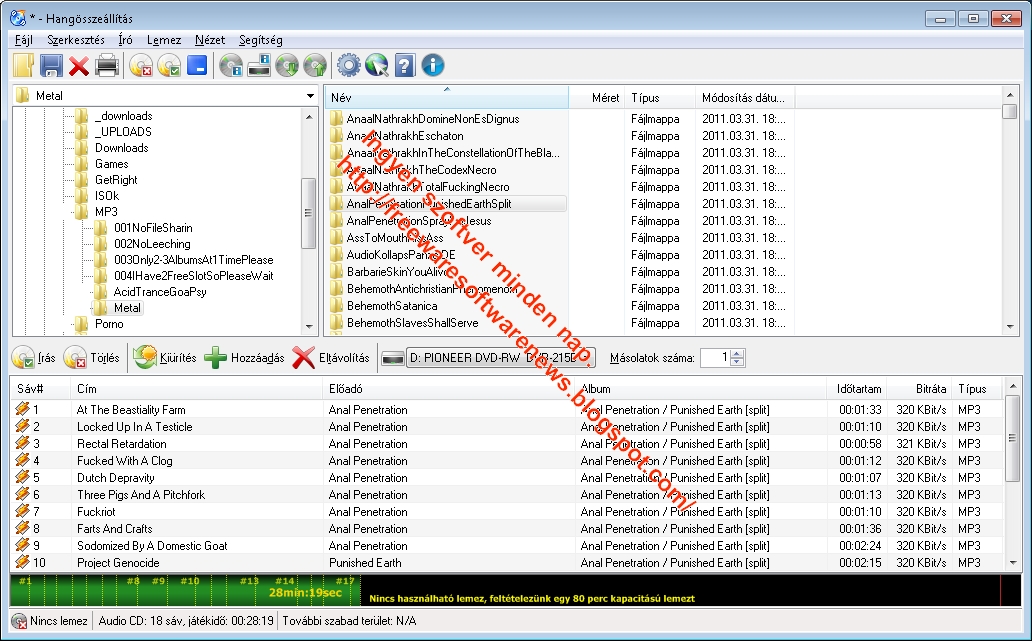Click the disc icon with the green up arrow
This screenshot has width=1032, height=641.
(x=315, y=66)
